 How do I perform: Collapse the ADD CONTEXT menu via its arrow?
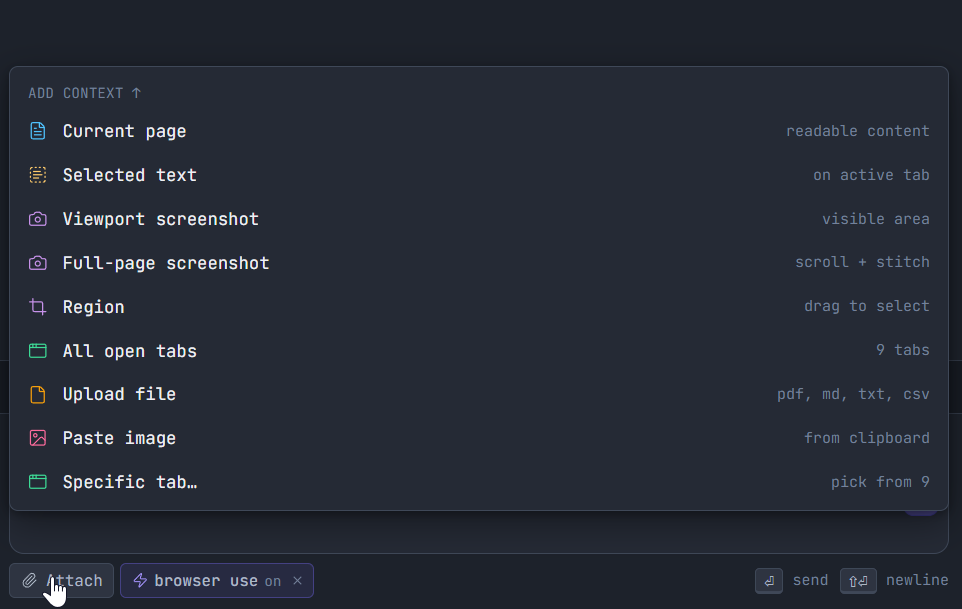(137, 92)
